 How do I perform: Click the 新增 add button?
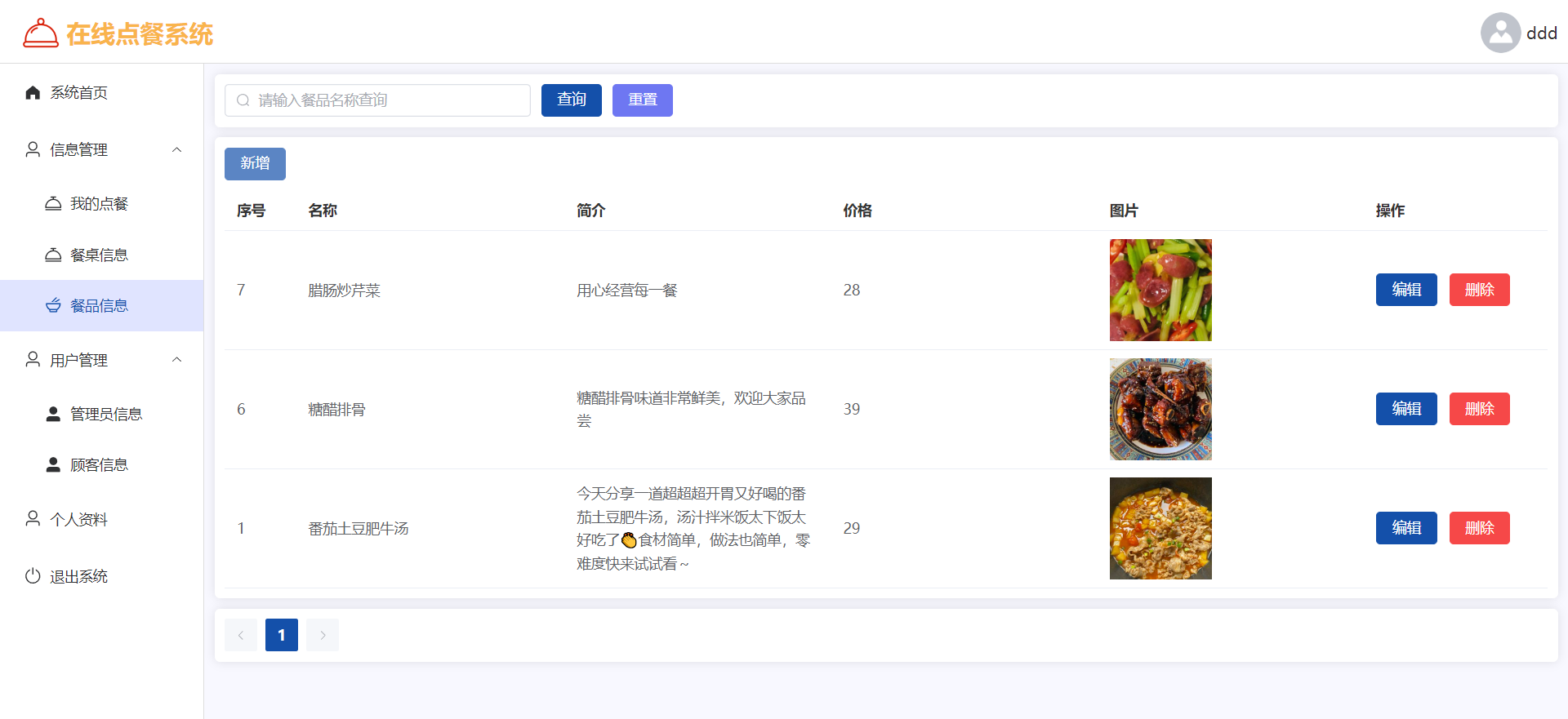[255, 163]
